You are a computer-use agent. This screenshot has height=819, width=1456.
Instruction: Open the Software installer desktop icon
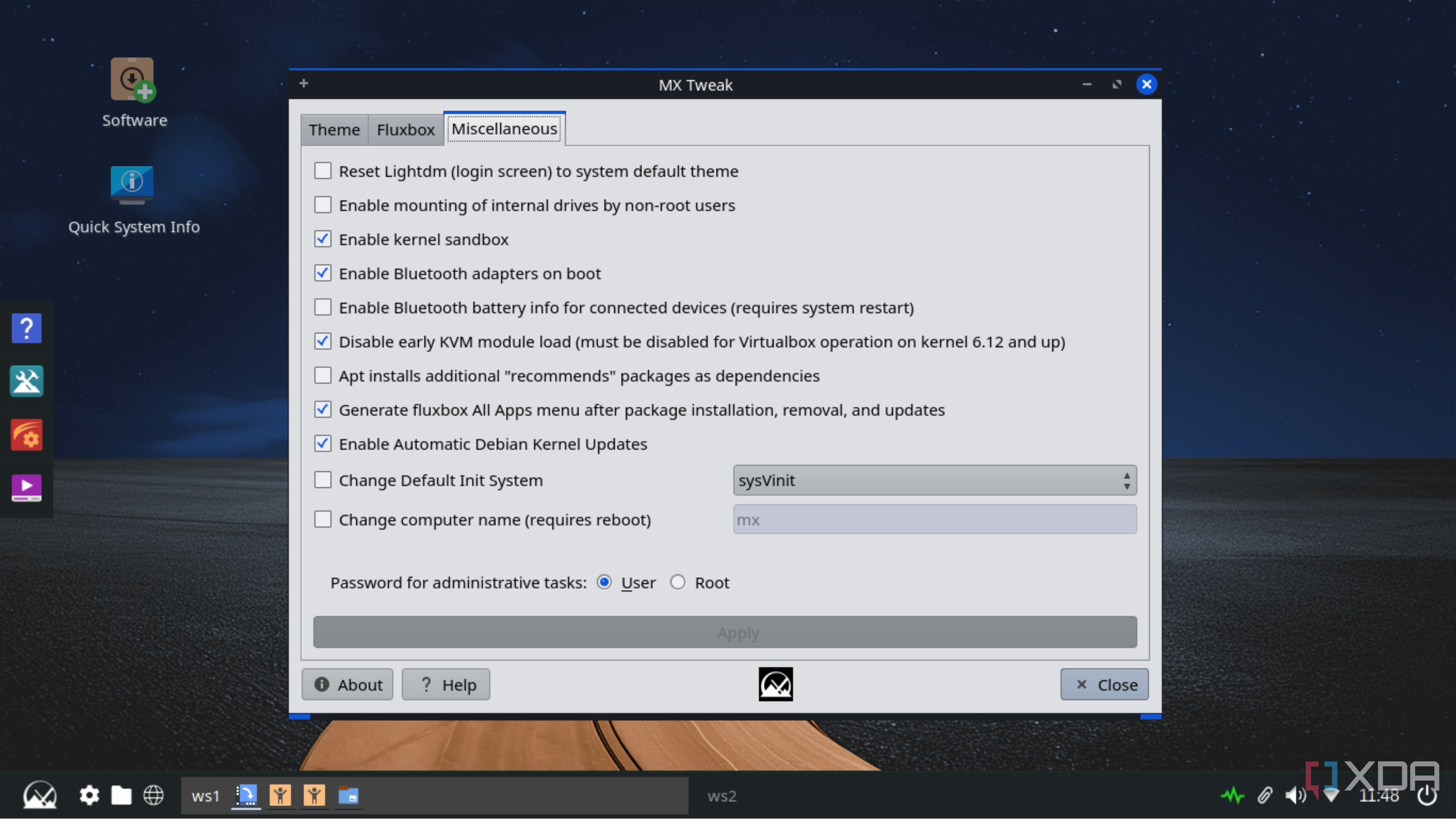click(x=133, y=80)
